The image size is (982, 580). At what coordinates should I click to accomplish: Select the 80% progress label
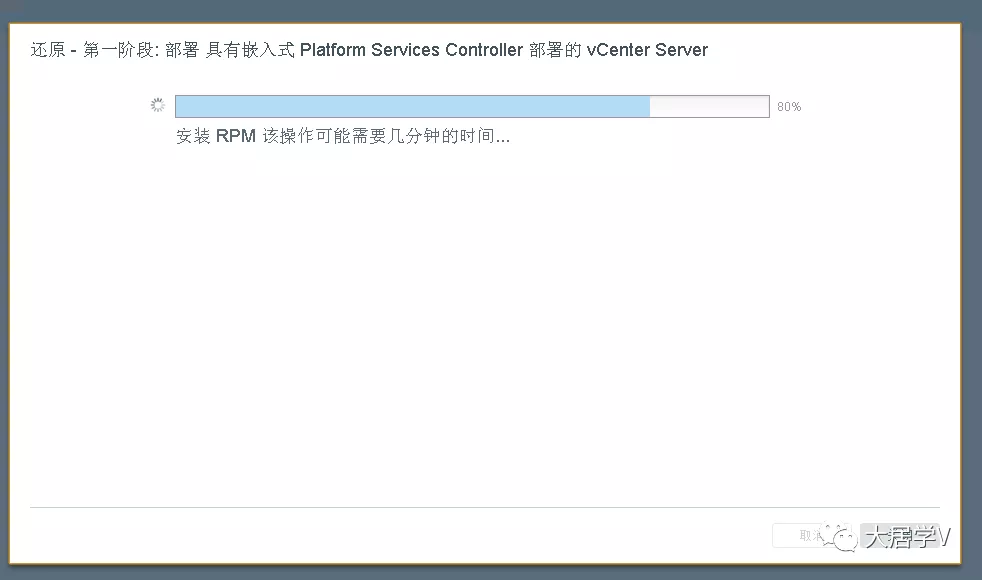[789, 107]
